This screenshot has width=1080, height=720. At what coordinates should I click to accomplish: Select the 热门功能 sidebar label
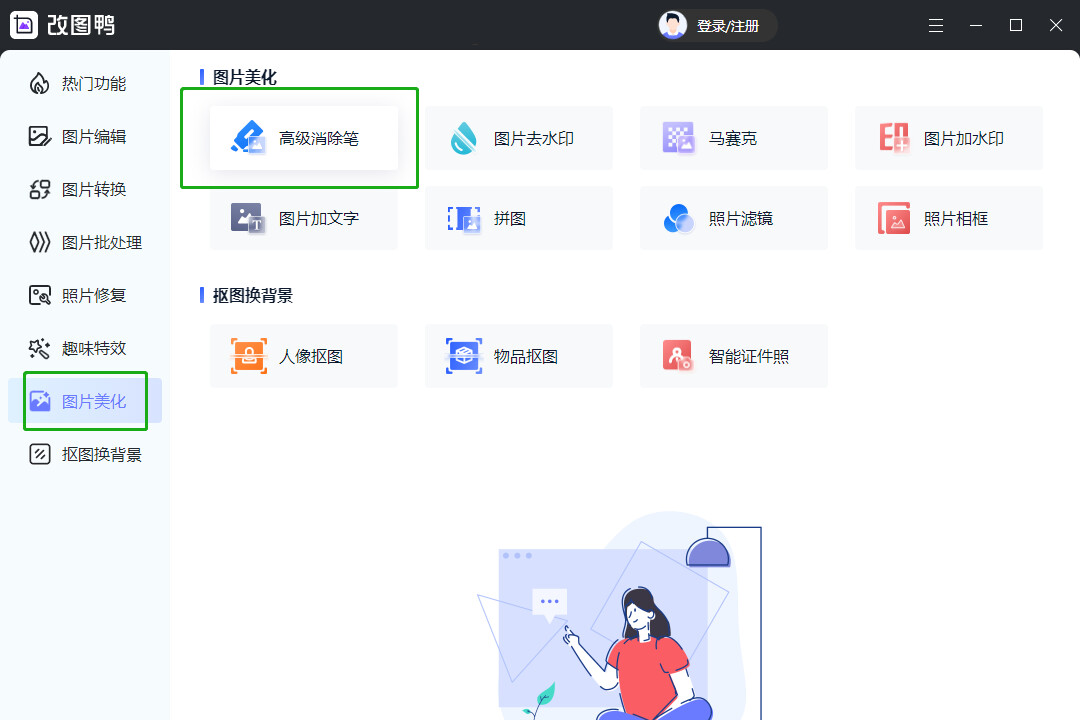point(94,84)
